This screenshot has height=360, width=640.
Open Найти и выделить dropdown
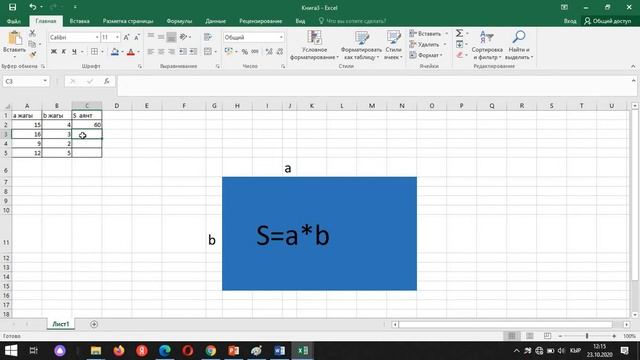519,45
